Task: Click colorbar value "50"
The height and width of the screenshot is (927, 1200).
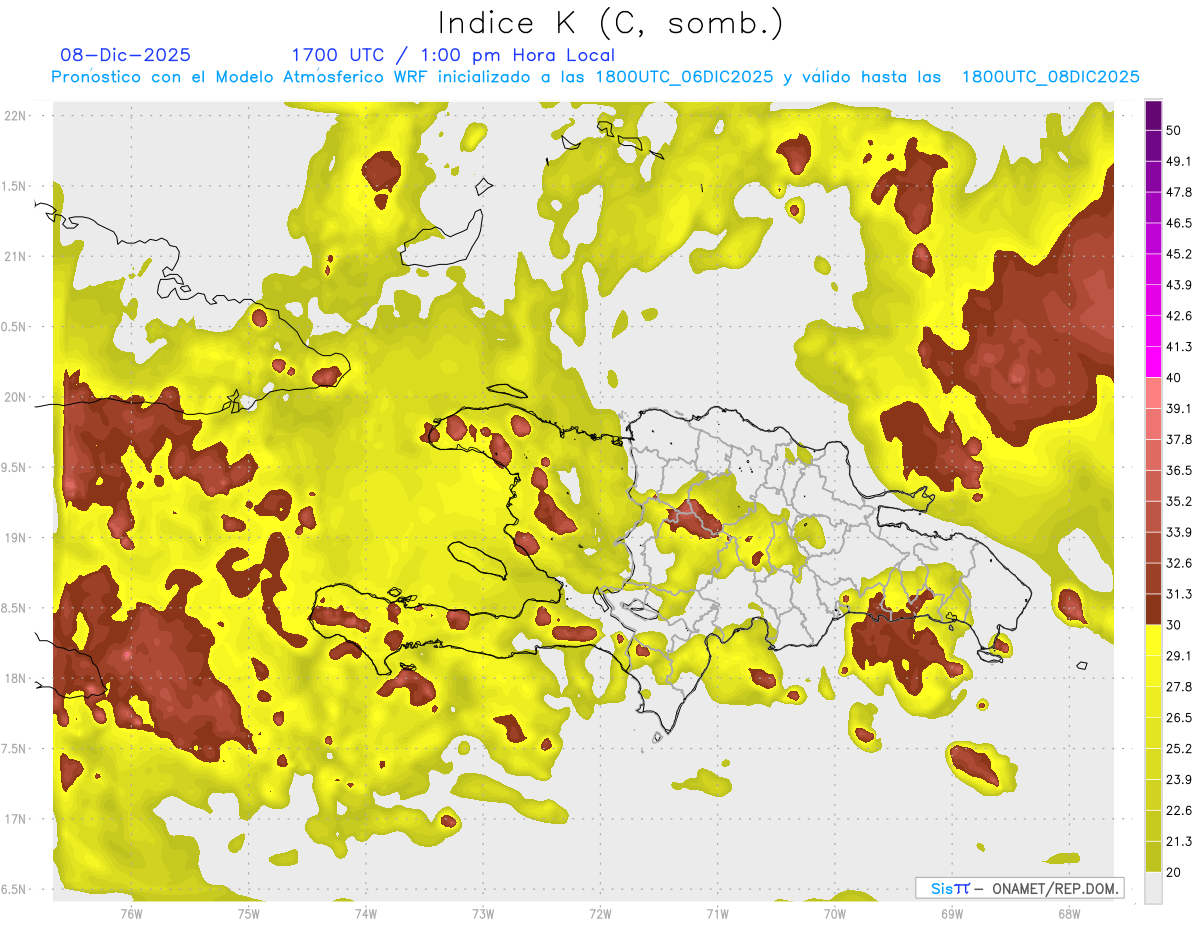Action: 1174,130
